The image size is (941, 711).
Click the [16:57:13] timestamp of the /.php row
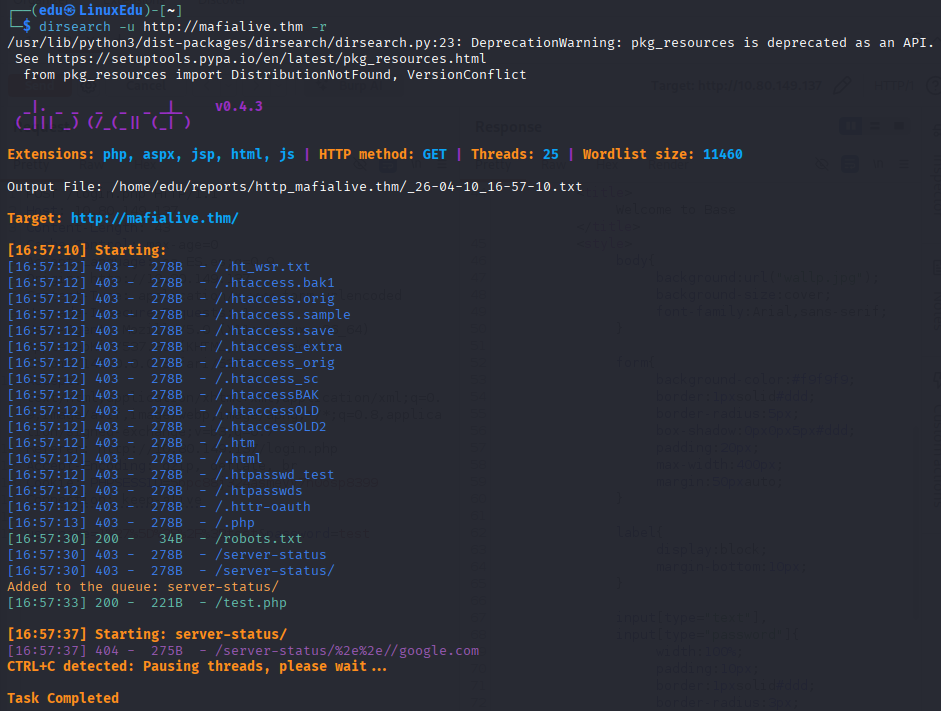(x=47, y=523)
